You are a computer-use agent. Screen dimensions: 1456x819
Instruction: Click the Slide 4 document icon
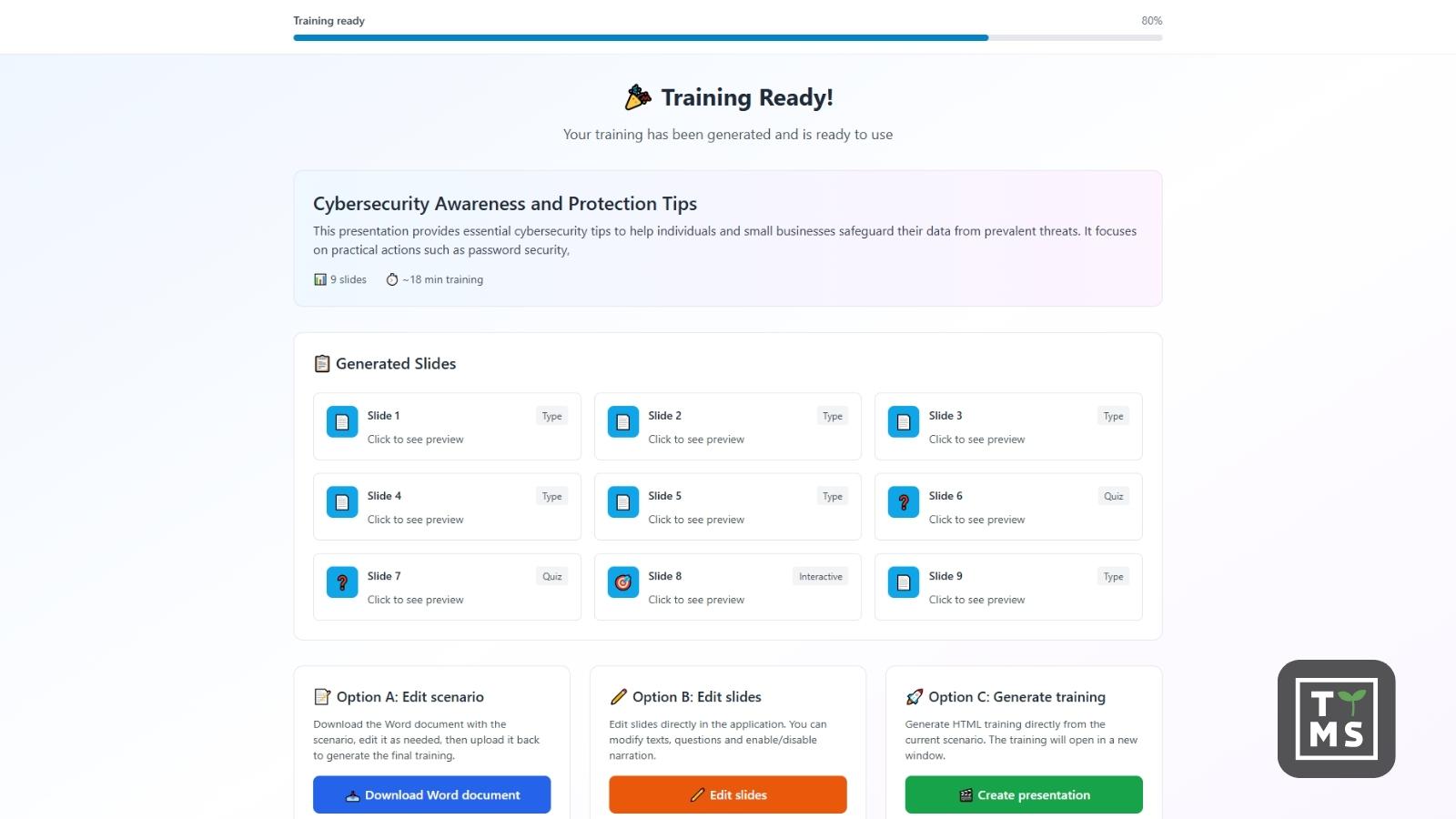[x=342, y=502]
